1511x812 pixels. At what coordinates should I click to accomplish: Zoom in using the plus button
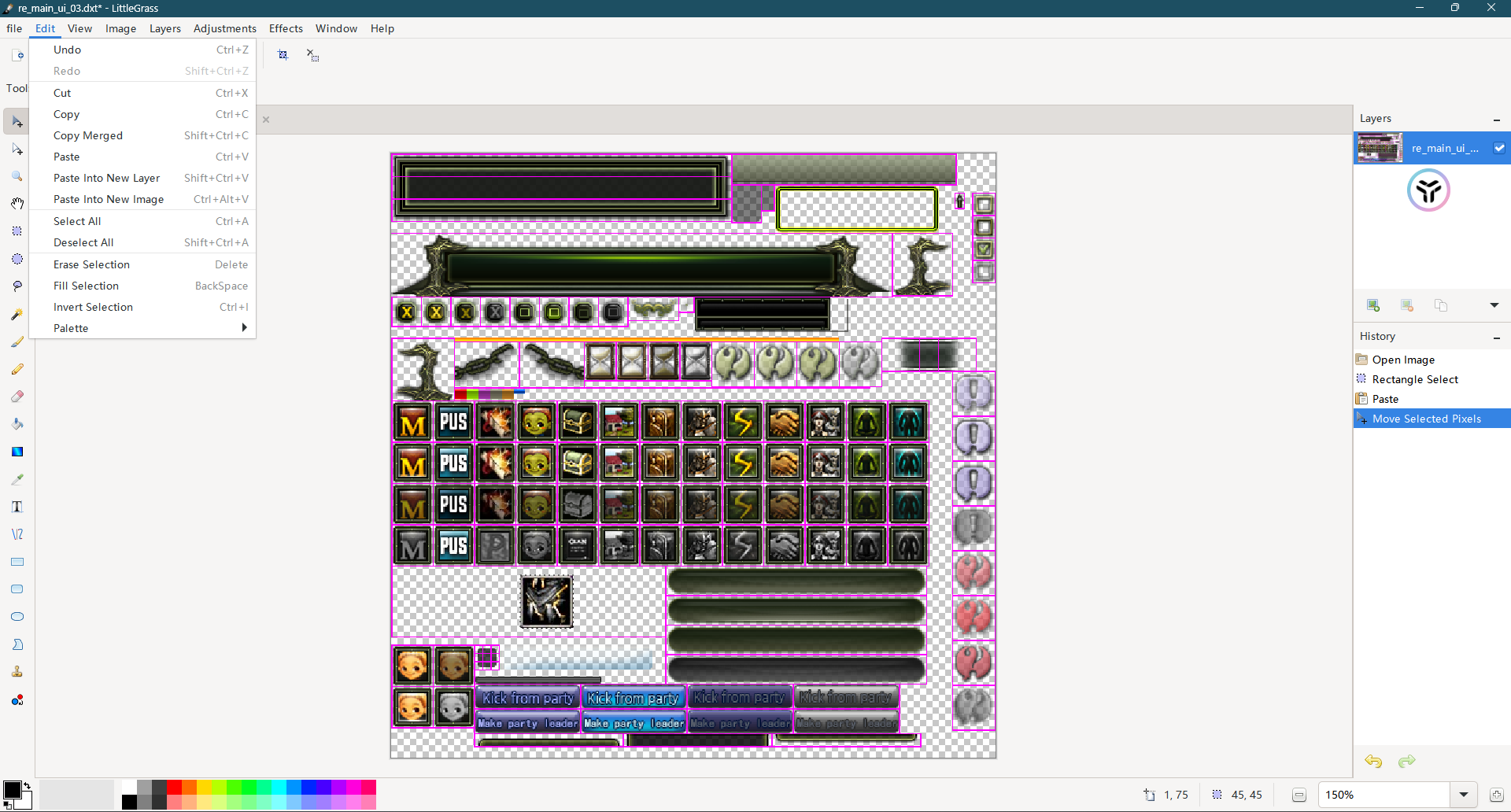click(1497, 795)
